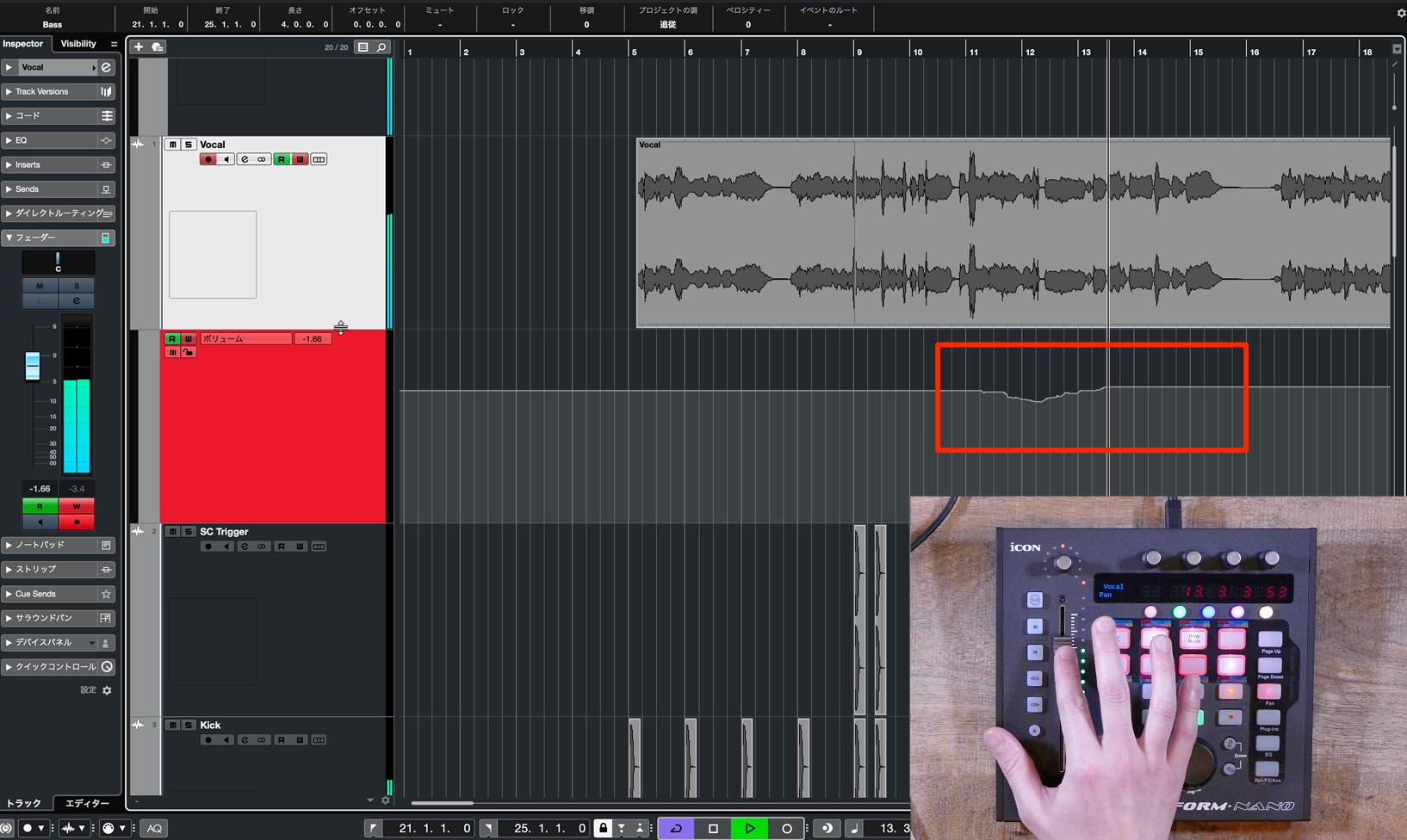1407x840 pixels.
Task: Open the Vocal channel settings 'e' icon in Inspector header
Action: [107, 67]
